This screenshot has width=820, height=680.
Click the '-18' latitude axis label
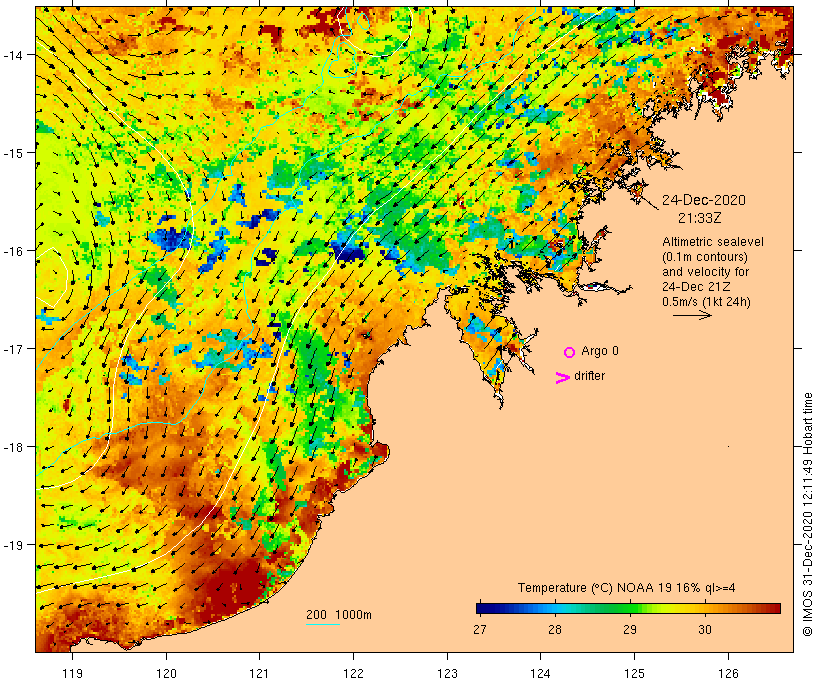point(12,447)
